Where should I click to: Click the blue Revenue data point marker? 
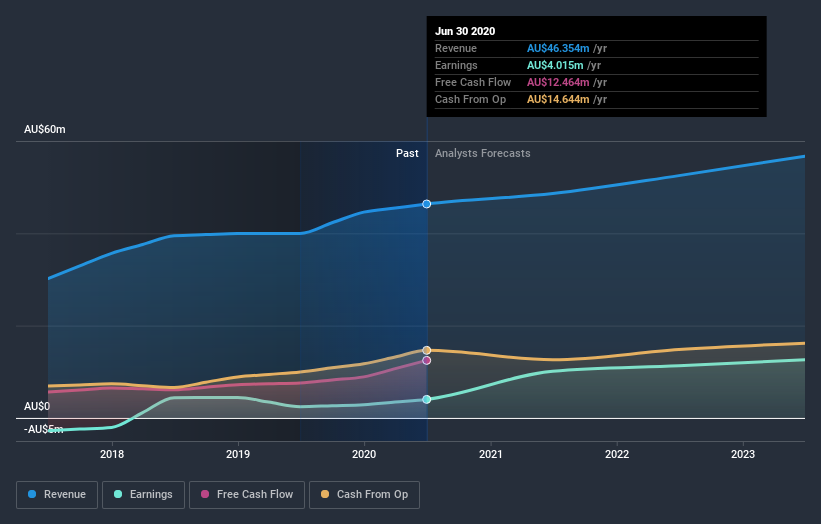(427, 204)
